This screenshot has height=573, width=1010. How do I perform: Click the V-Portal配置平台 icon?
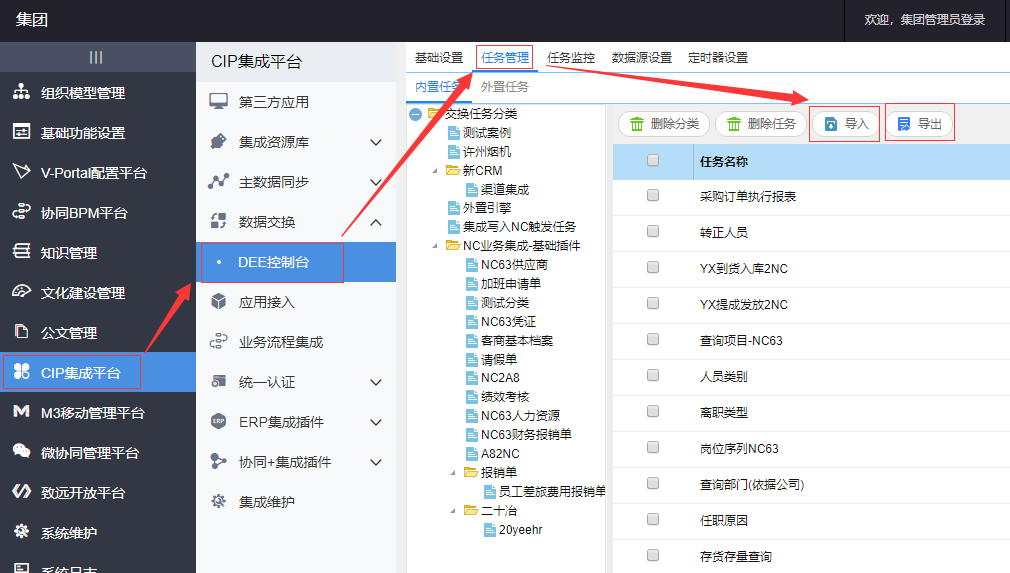click(x=21, y=172)
